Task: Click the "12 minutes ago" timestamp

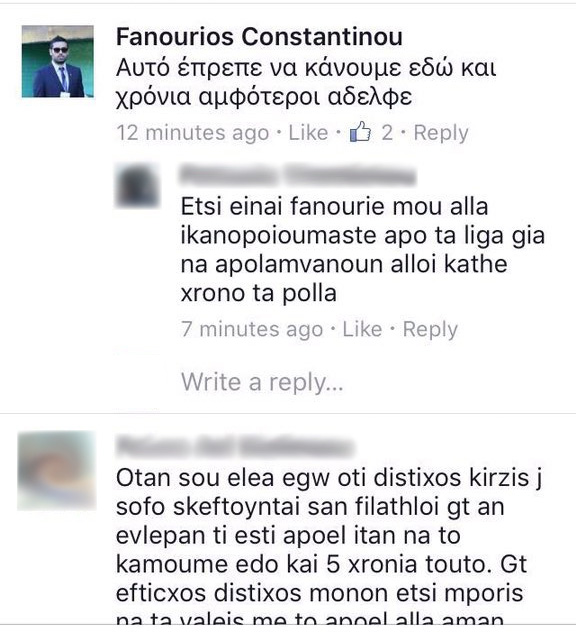Action: pos(193,133)
